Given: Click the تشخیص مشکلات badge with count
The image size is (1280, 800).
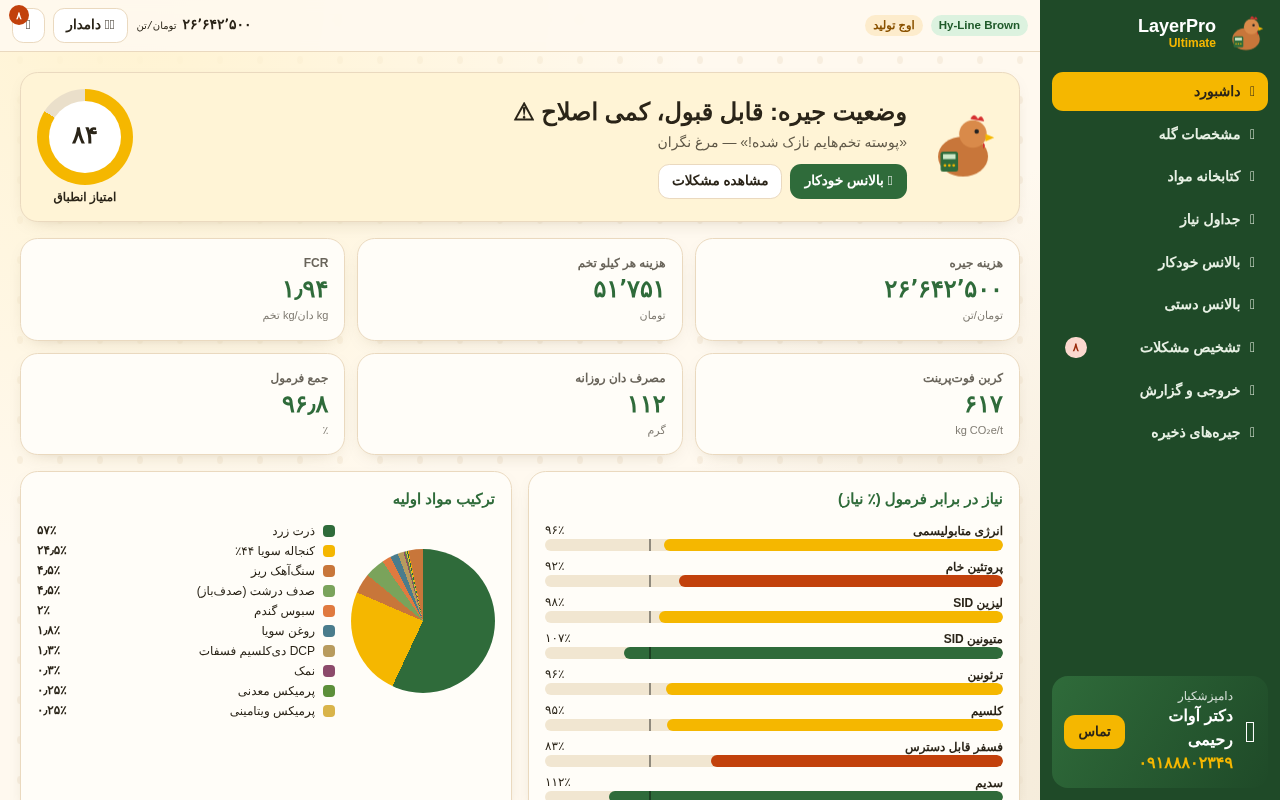Looking at the screenshot, I should (1076, 347).
